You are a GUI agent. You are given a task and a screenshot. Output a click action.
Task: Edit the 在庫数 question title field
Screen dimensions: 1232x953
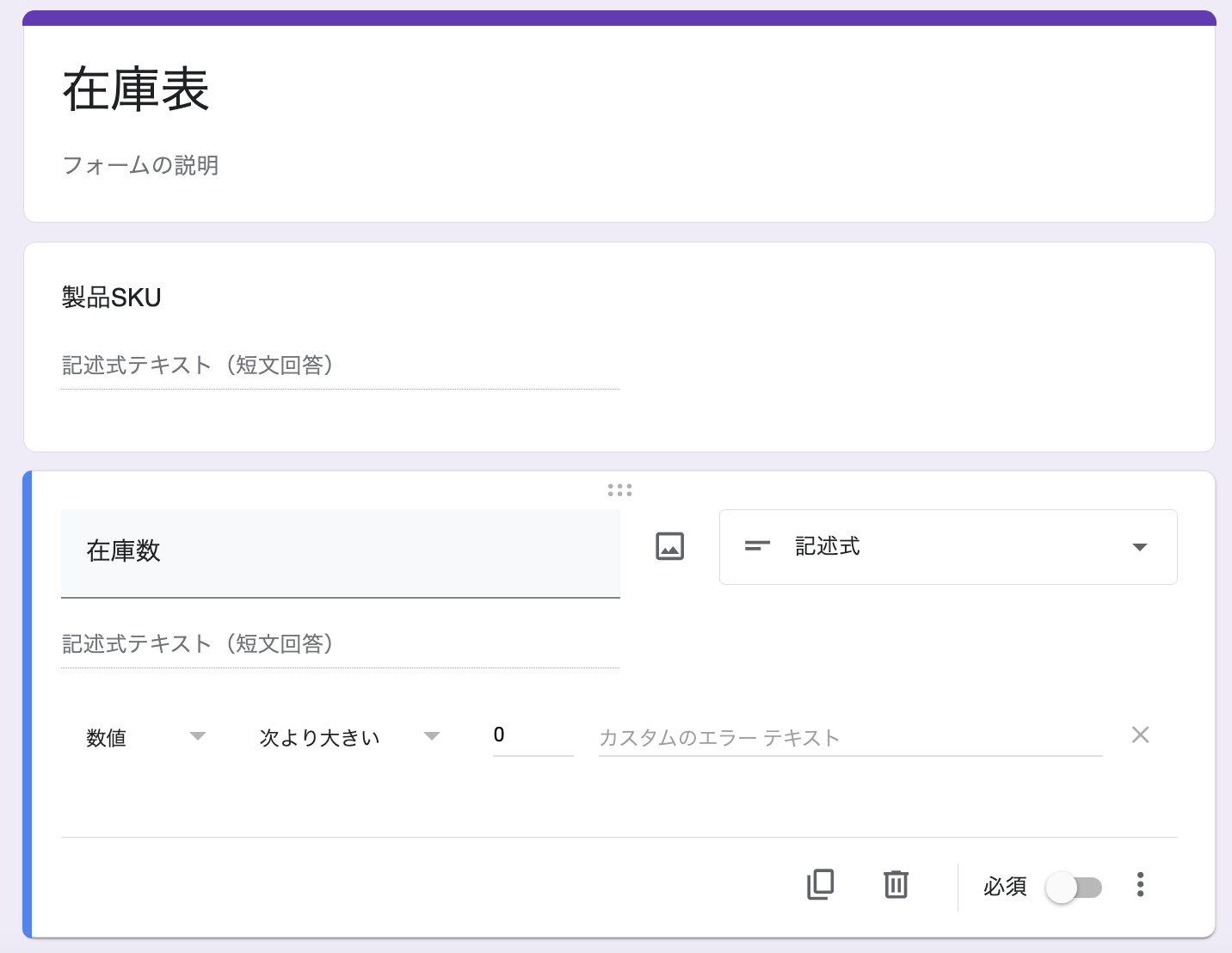point(340,551)
